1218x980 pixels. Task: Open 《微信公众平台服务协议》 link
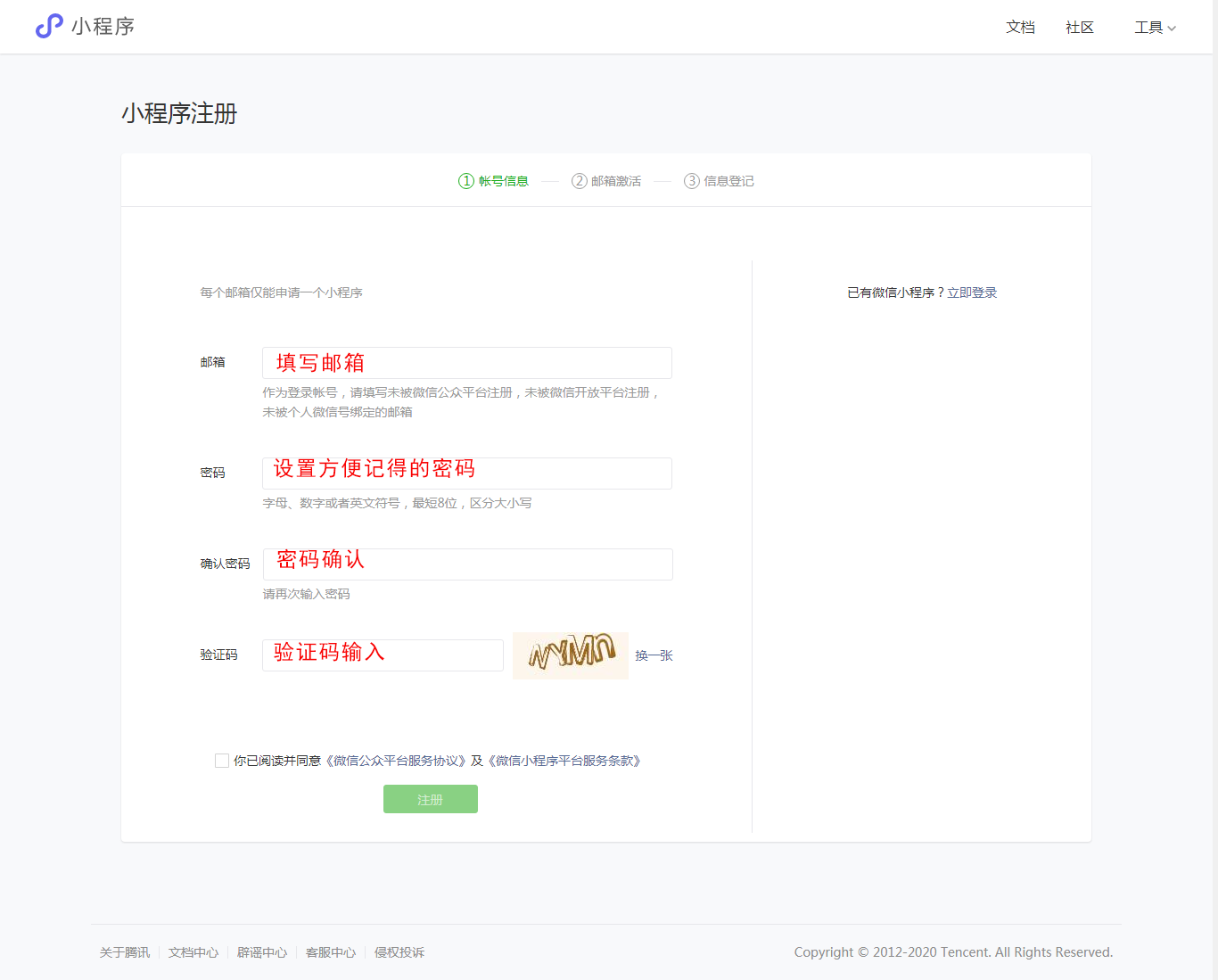[x=396, y=761]
